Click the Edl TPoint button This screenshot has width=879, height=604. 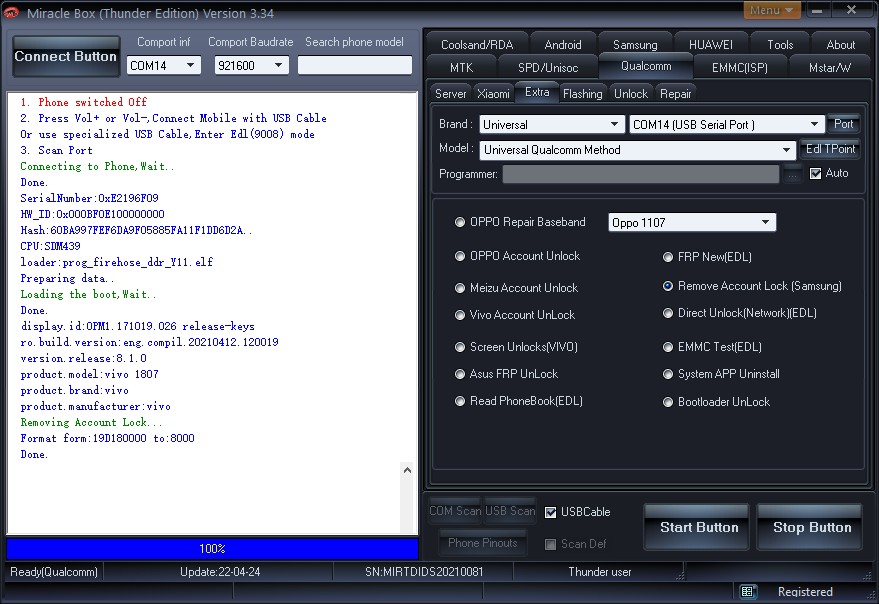point(830,149)
